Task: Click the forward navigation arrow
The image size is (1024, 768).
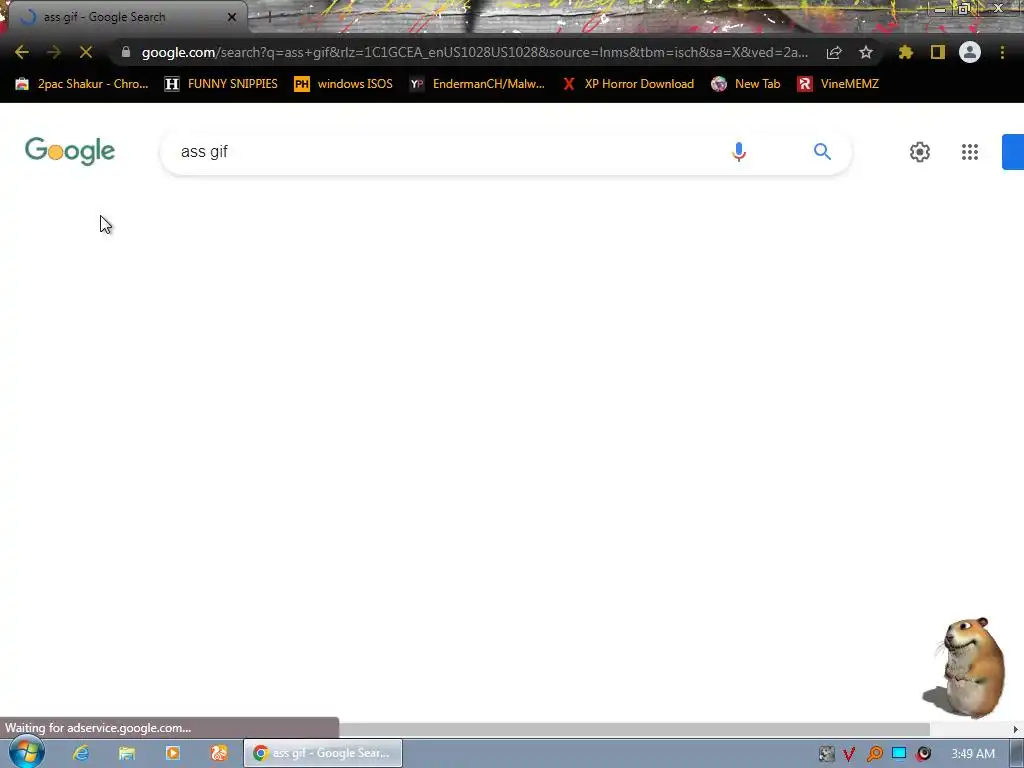Action: point(54,52)
